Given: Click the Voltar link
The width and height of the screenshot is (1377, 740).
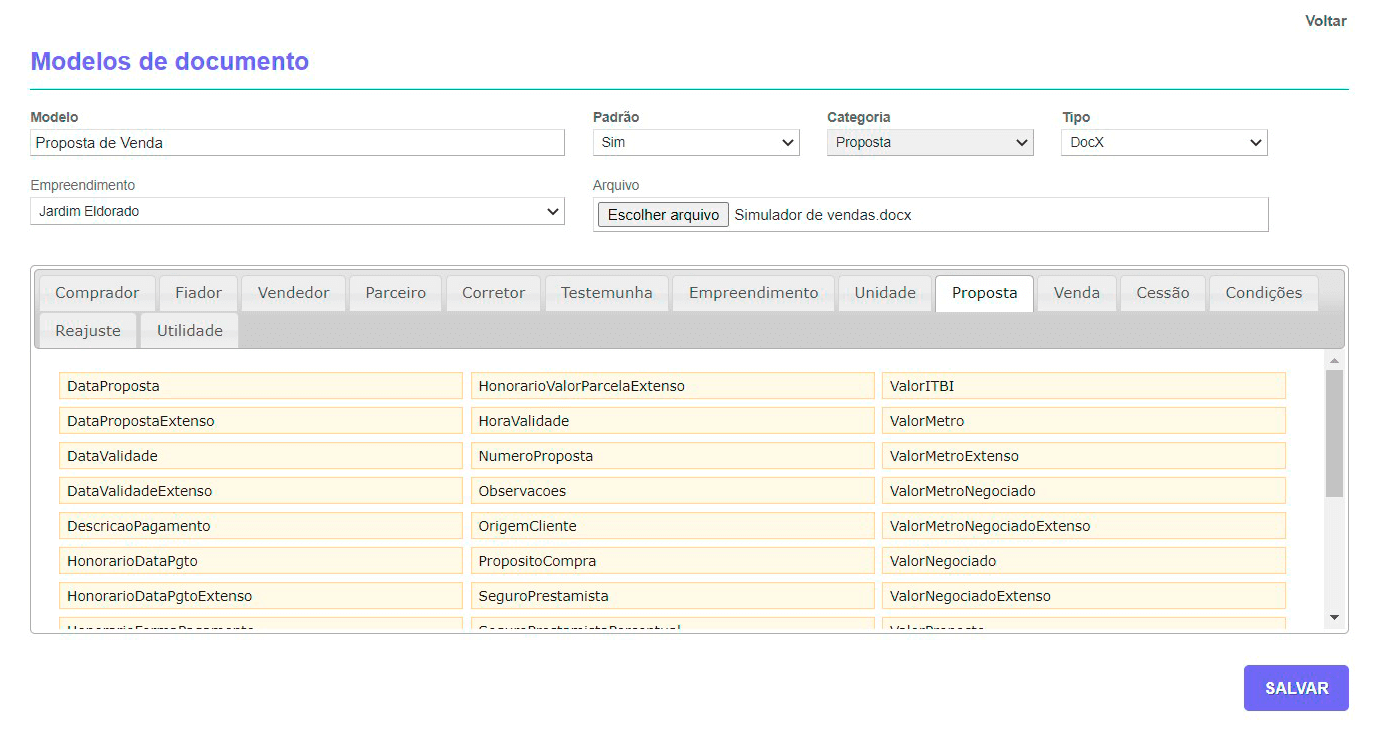Looking at the screenshot, I should point(1325,20).
